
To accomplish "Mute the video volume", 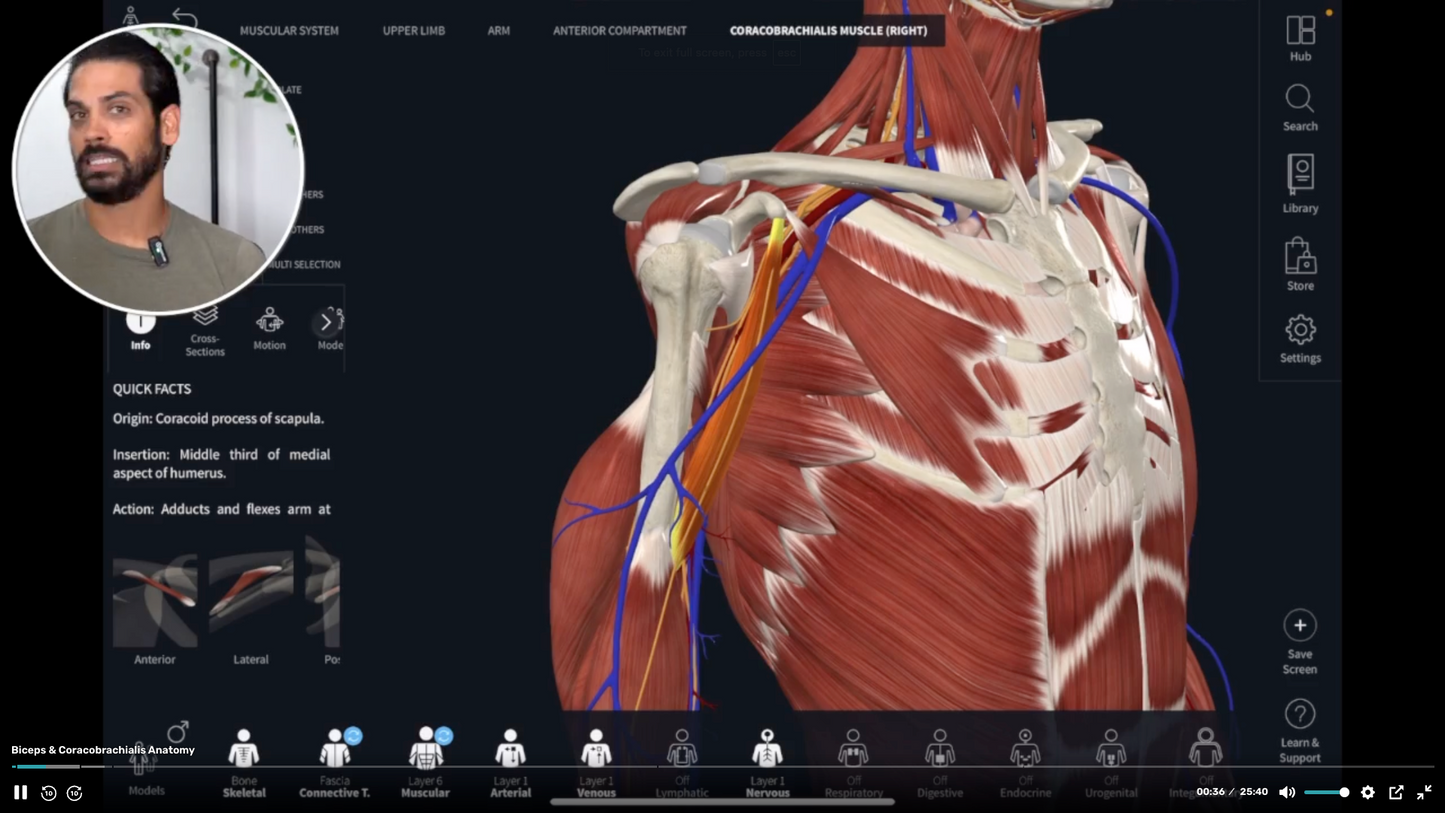I will pos(1287,792).
